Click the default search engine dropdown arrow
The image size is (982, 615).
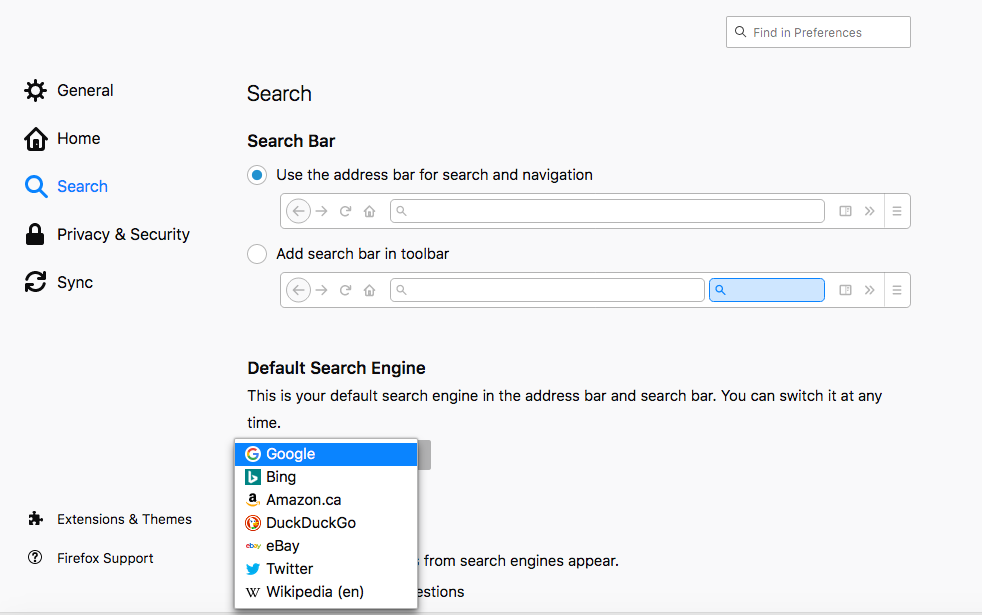pos(424,455)
